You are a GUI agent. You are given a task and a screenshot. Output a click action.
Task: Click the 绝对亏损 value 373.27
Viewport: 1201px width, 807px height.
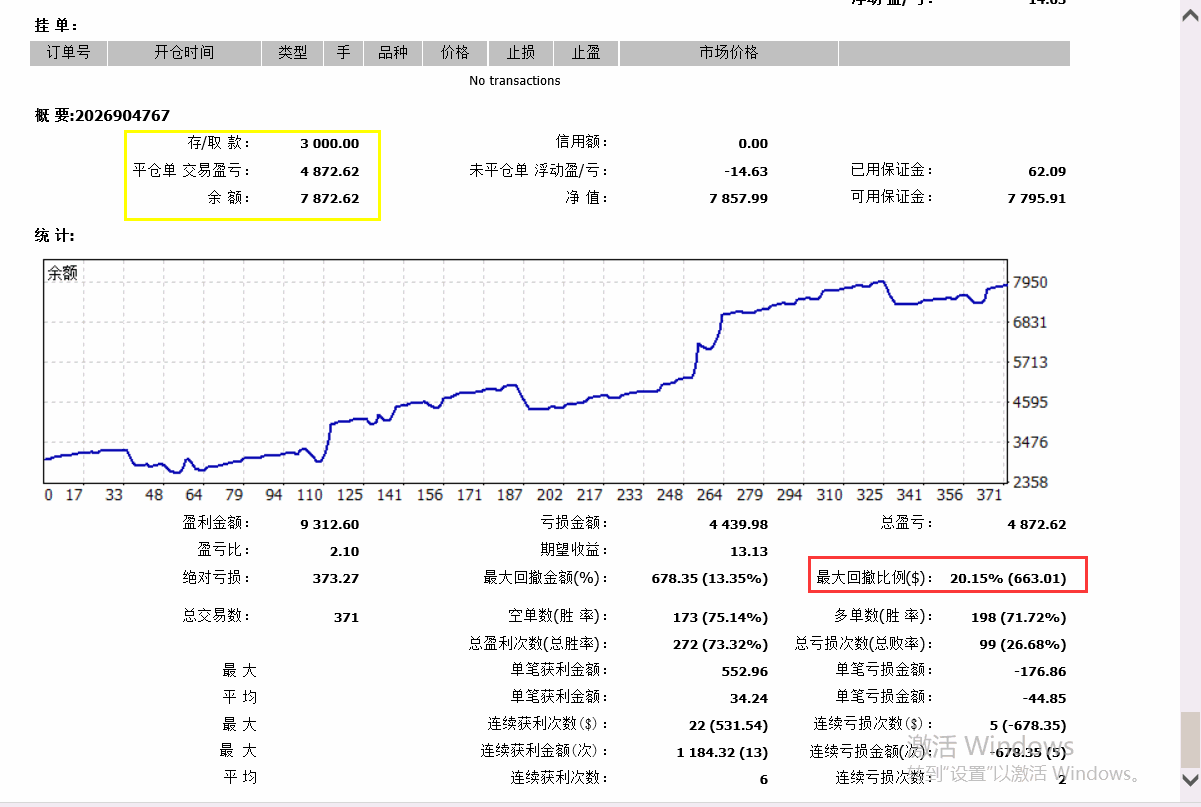(x=335, y=578)
